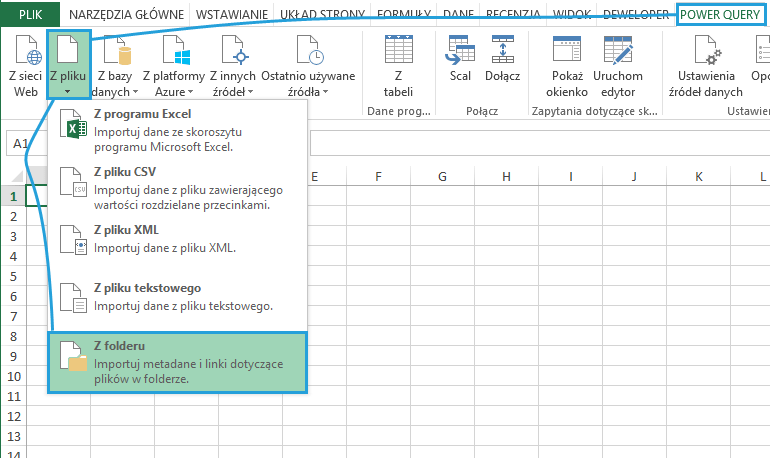770x458 pixels.
Task: Select column K header
Action: pyautogui.click(x=698, y=176)
